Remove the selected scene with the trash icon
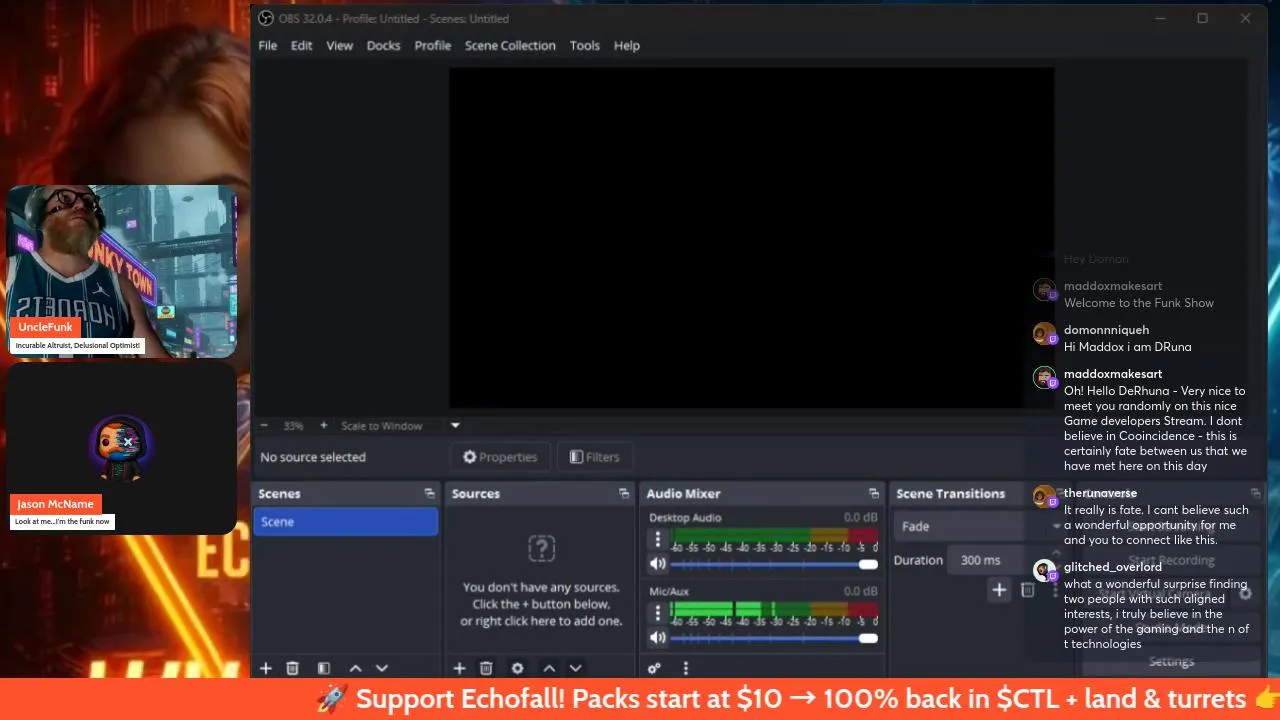Image resolution: width=1280 pixels, height=720 pixels. (x=292, y=668)
